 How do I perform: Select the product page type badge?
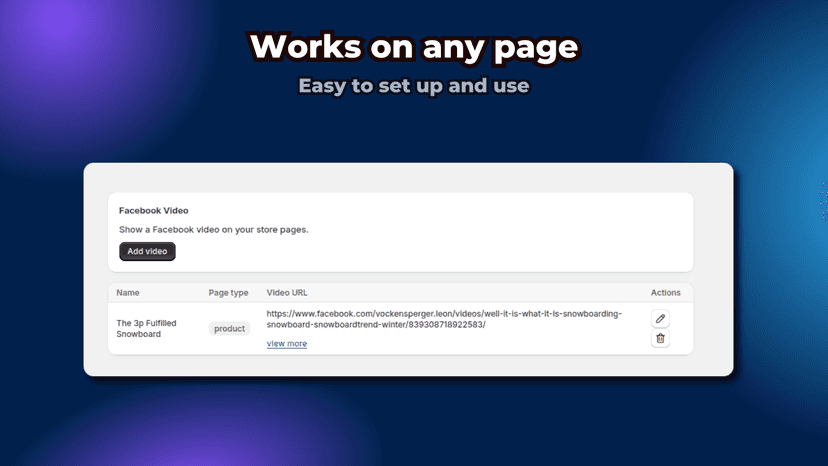point(229,329)
